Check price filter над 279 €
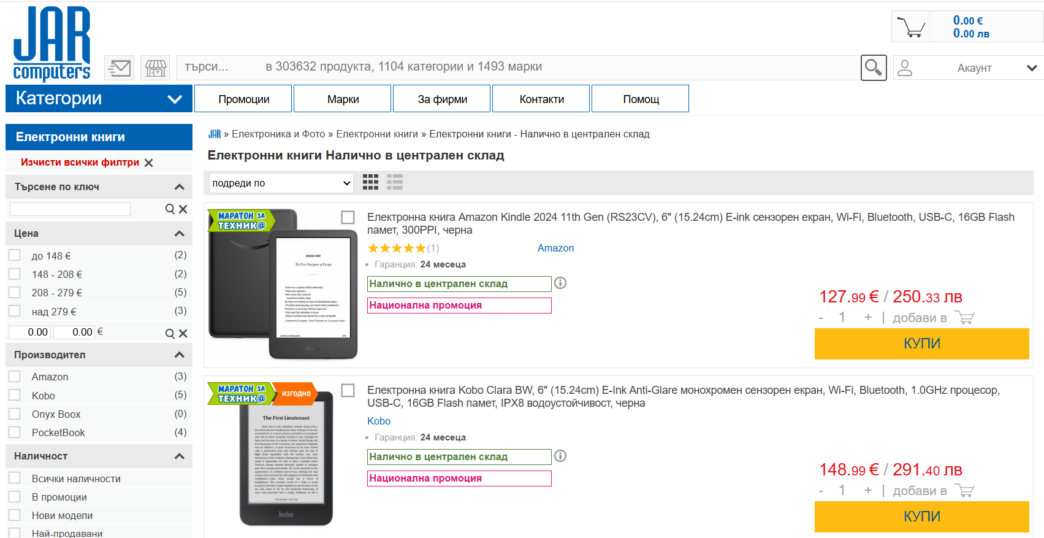Screen dimensions: 1044x538 pyautogui.click(x=14, y=311)
